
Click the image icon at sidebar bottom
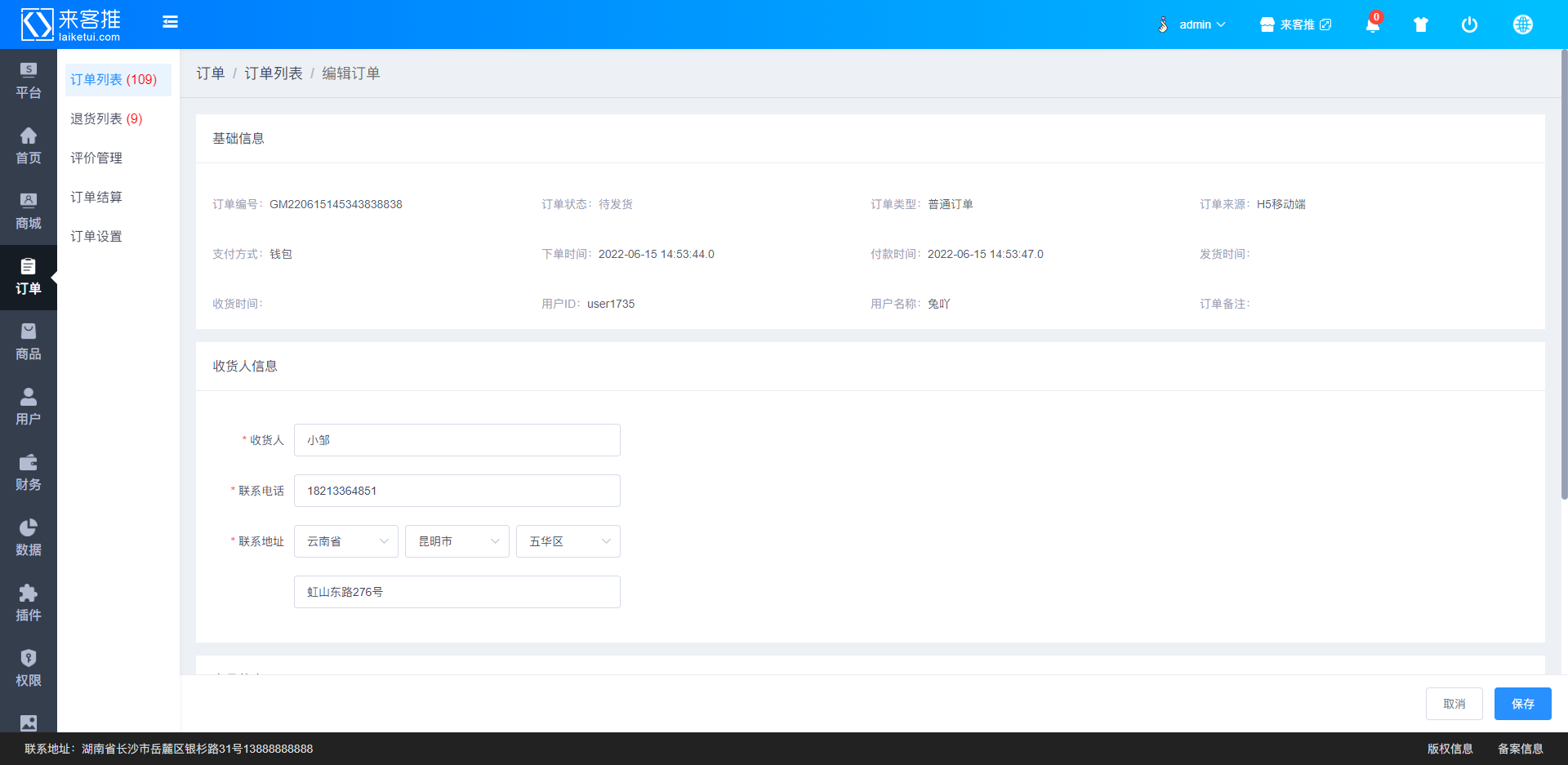[29, 723]
